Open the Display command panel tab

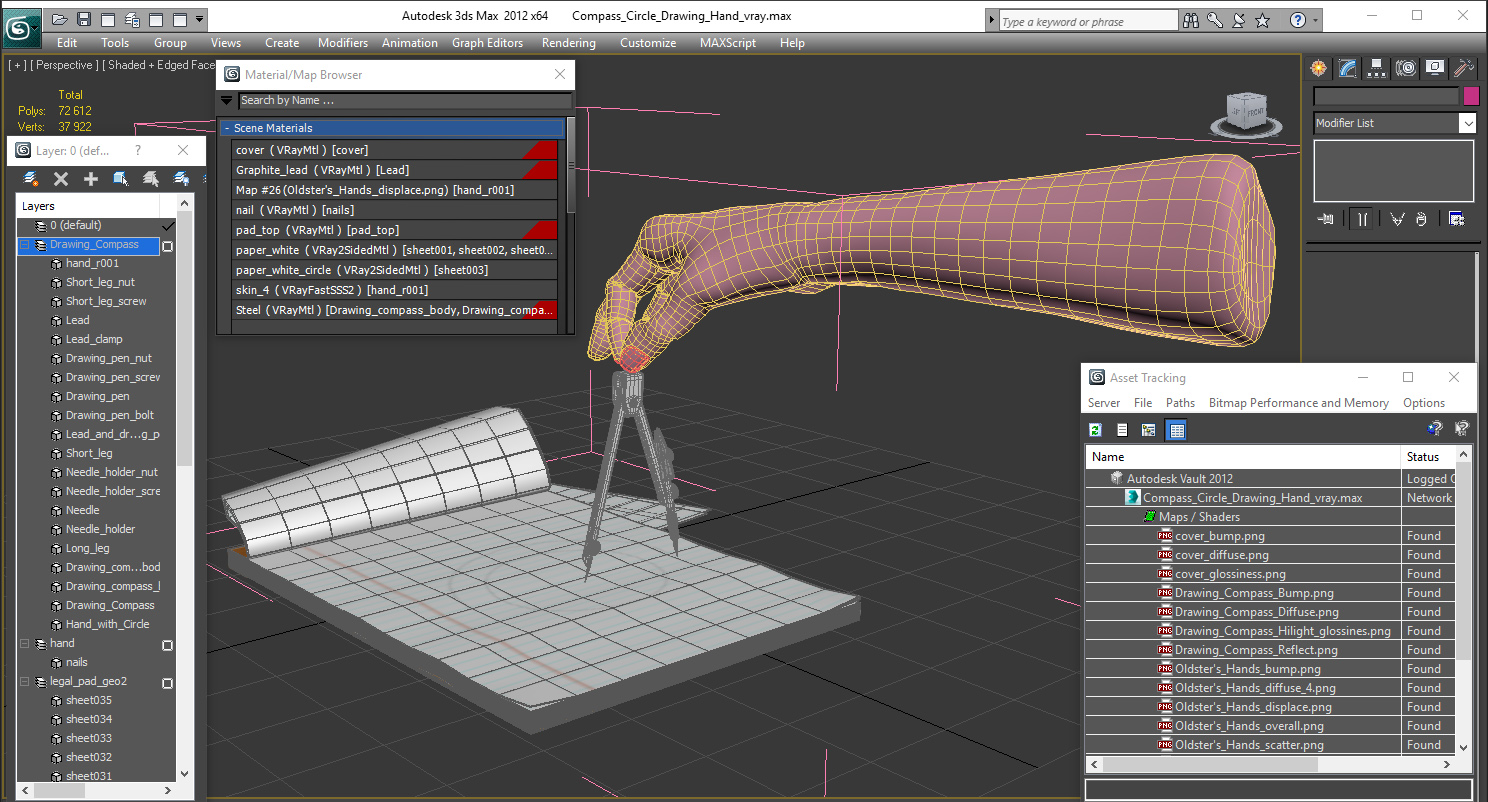[1435, 68]
